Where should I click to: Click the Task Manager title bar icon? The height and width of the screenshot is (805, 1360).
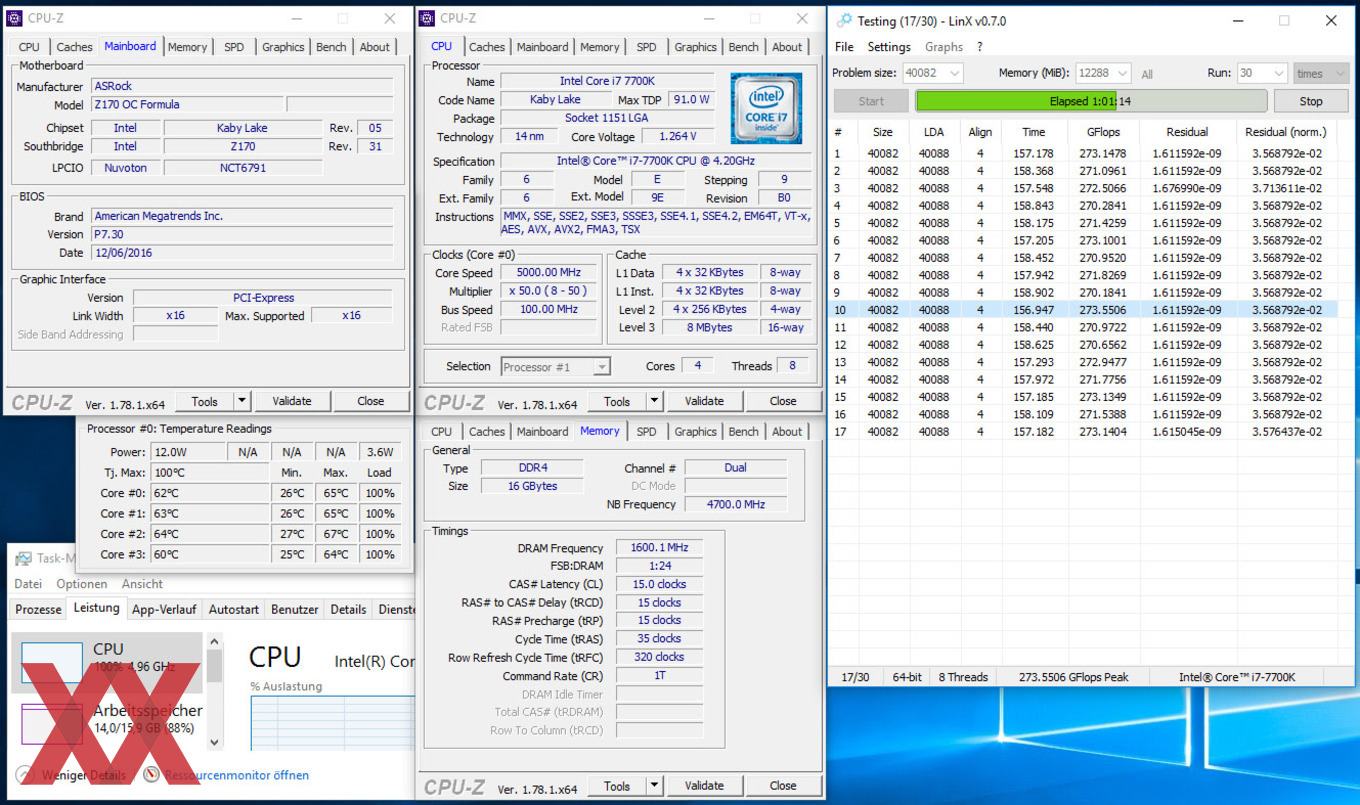tap(23, 559)
